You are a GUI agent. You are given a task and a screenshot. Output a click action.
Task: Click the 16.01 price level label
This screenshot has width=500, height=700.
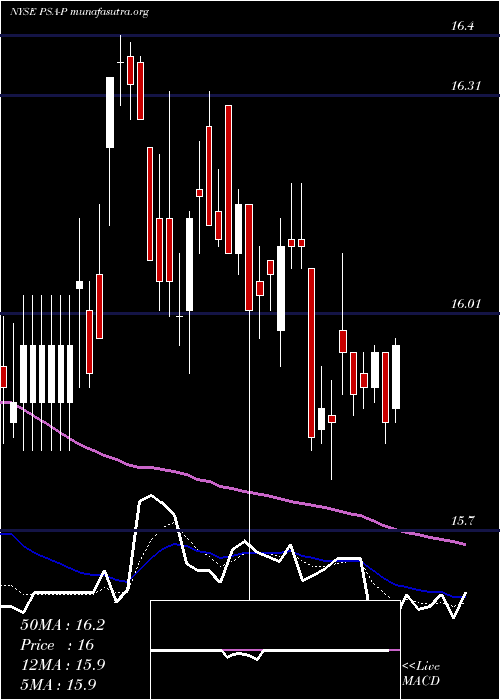[466, 304]
